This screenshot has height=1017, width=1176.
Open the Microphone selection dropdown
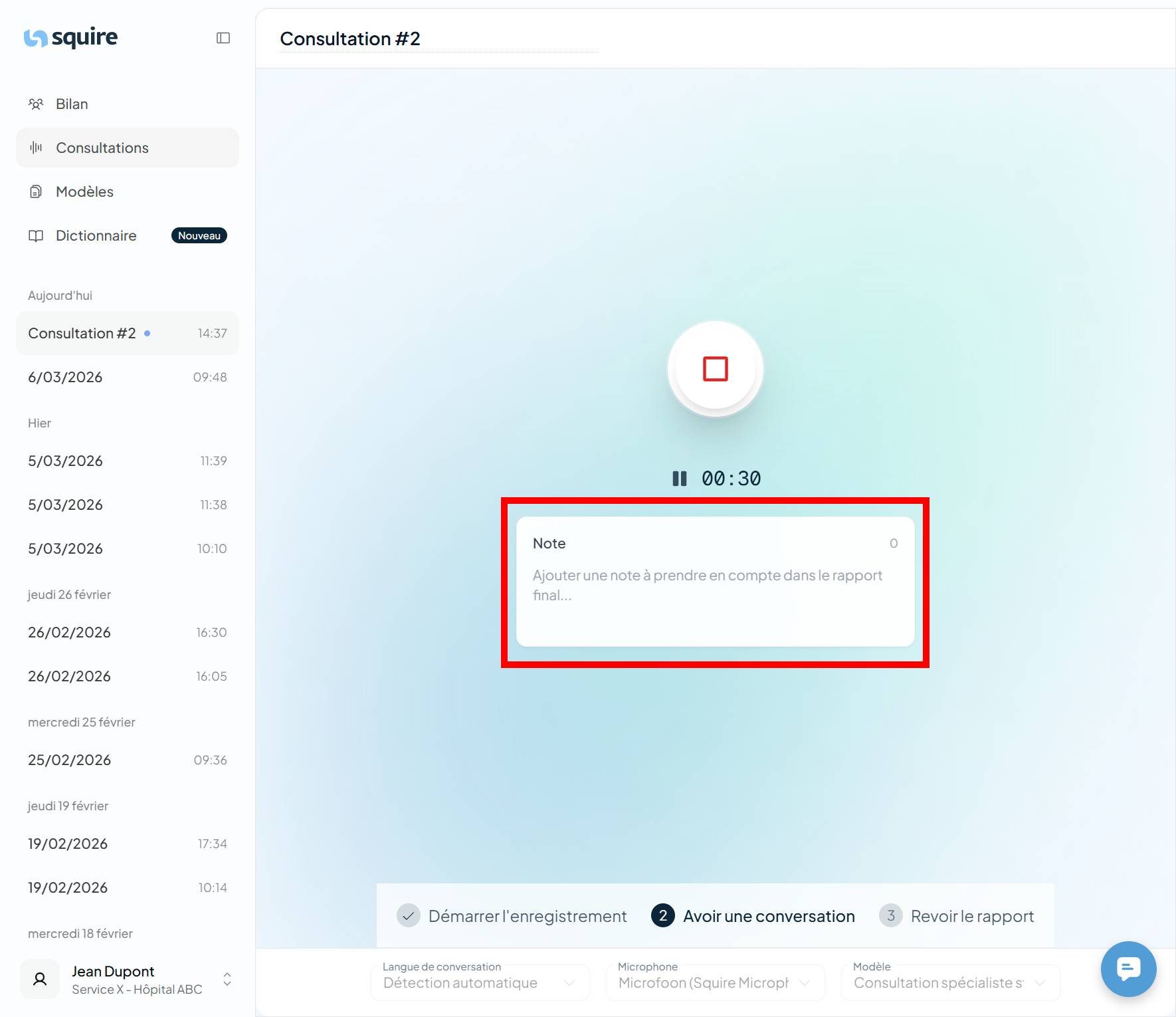coord(715,982)
